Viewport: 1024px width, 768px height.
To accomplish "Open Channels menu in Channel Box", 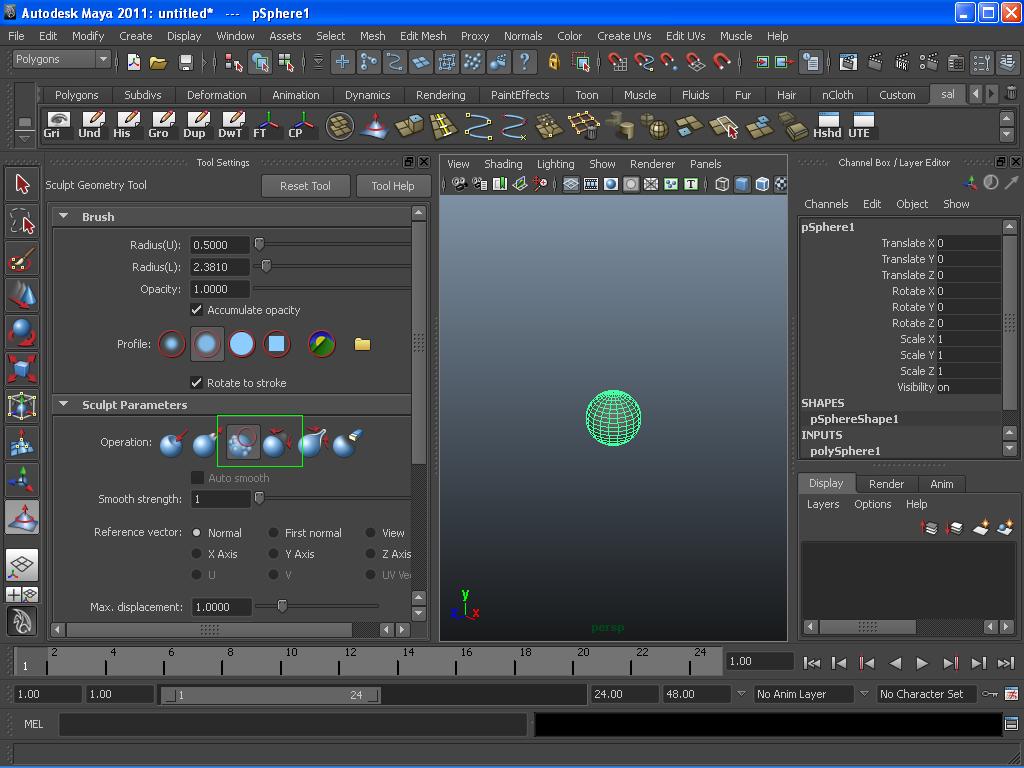I will coord(826,204).
